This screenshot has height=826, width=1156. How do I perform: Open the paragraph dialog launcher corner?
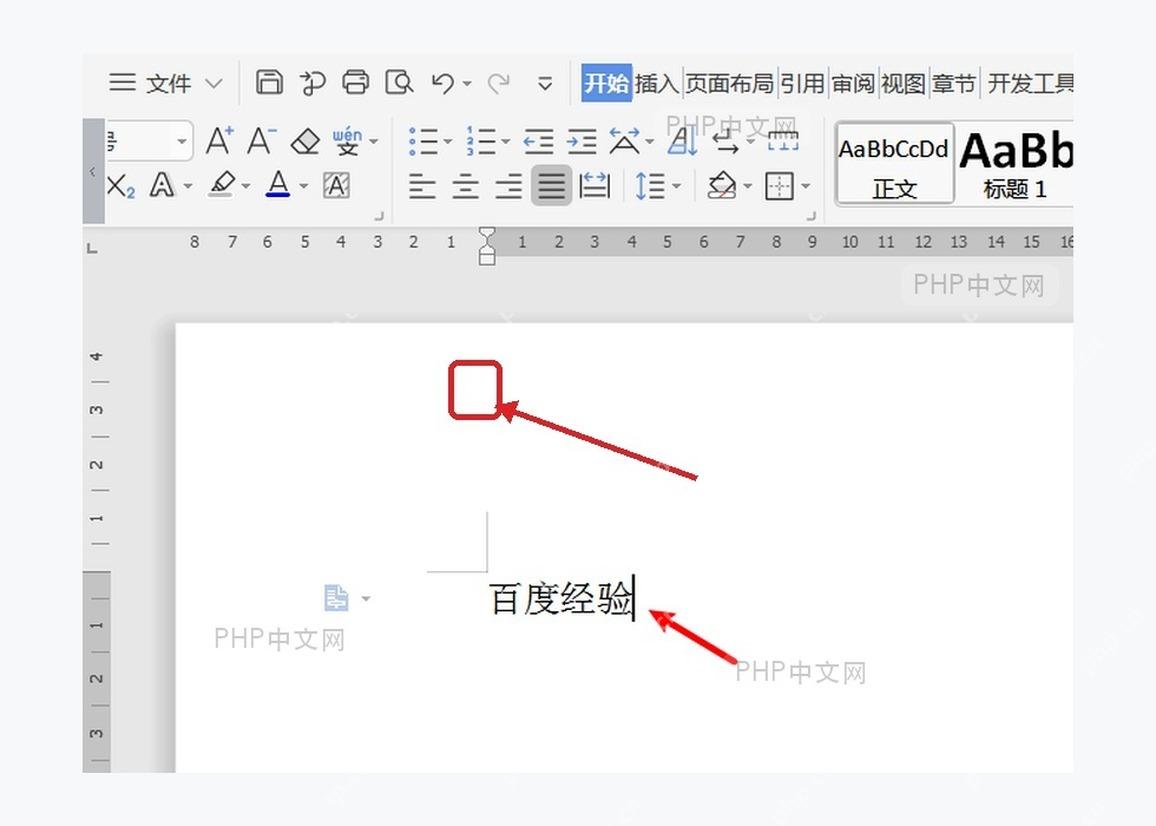point(811,215)
